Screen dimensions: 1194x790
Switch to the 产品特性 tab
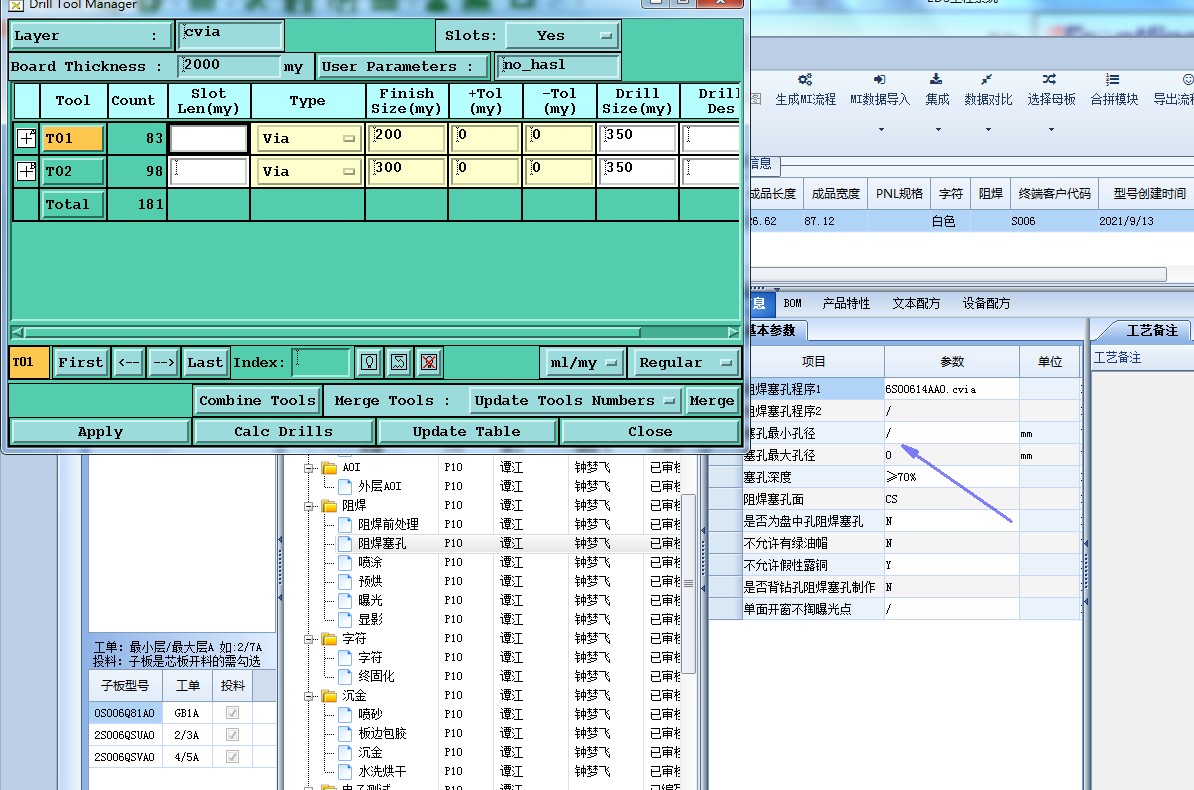(x=846, y=303)
